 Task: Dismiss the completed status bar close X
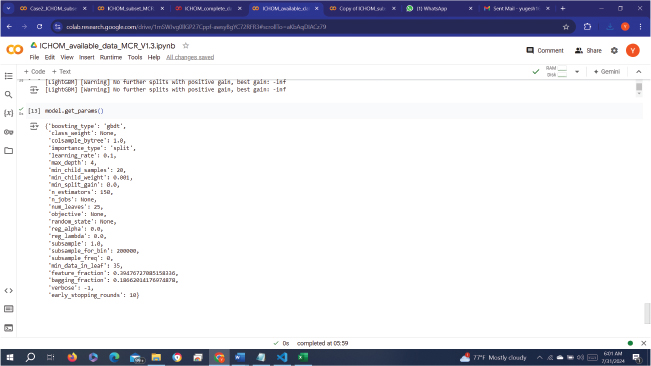click(x=644, y=343)
